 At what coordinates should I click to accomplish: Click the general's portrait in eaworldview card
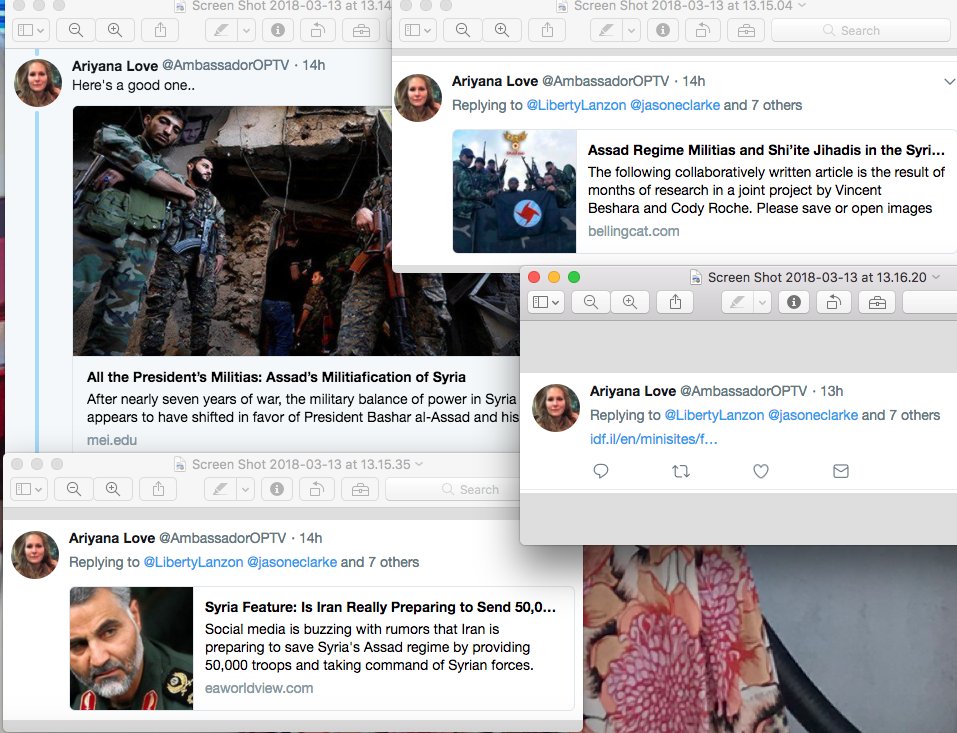coord(132,648)
